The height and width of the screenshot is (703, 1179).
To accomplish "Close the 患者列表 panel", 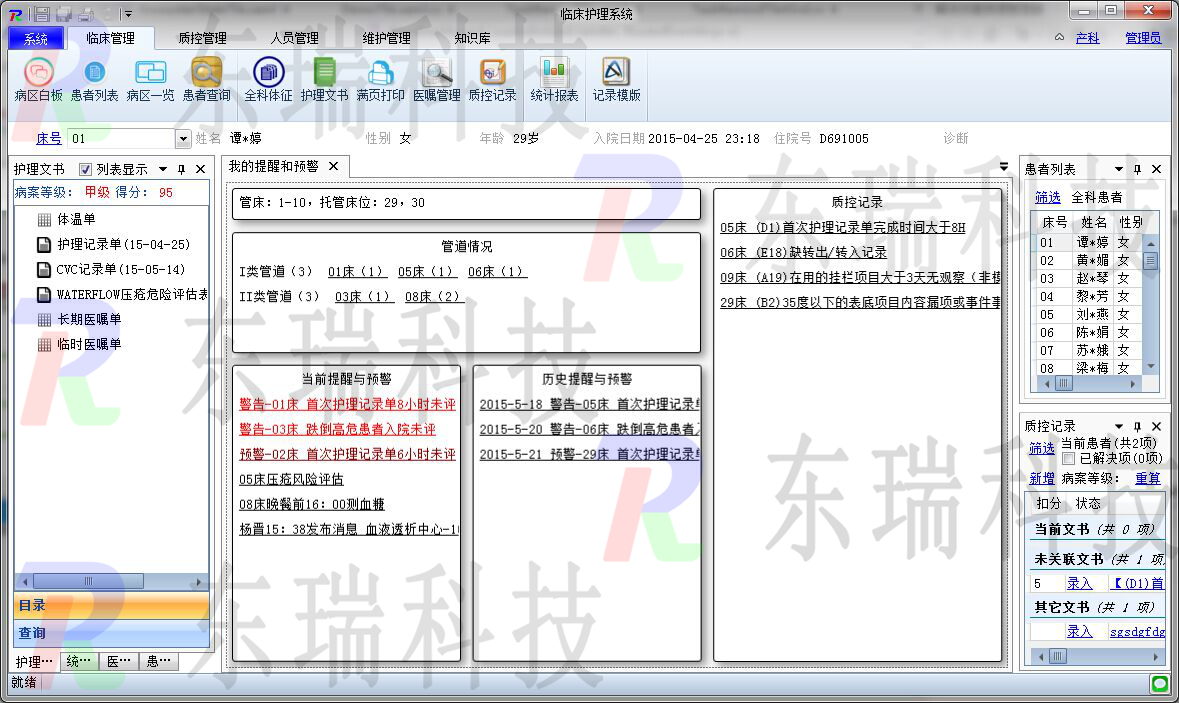I will click(1156, 169).
